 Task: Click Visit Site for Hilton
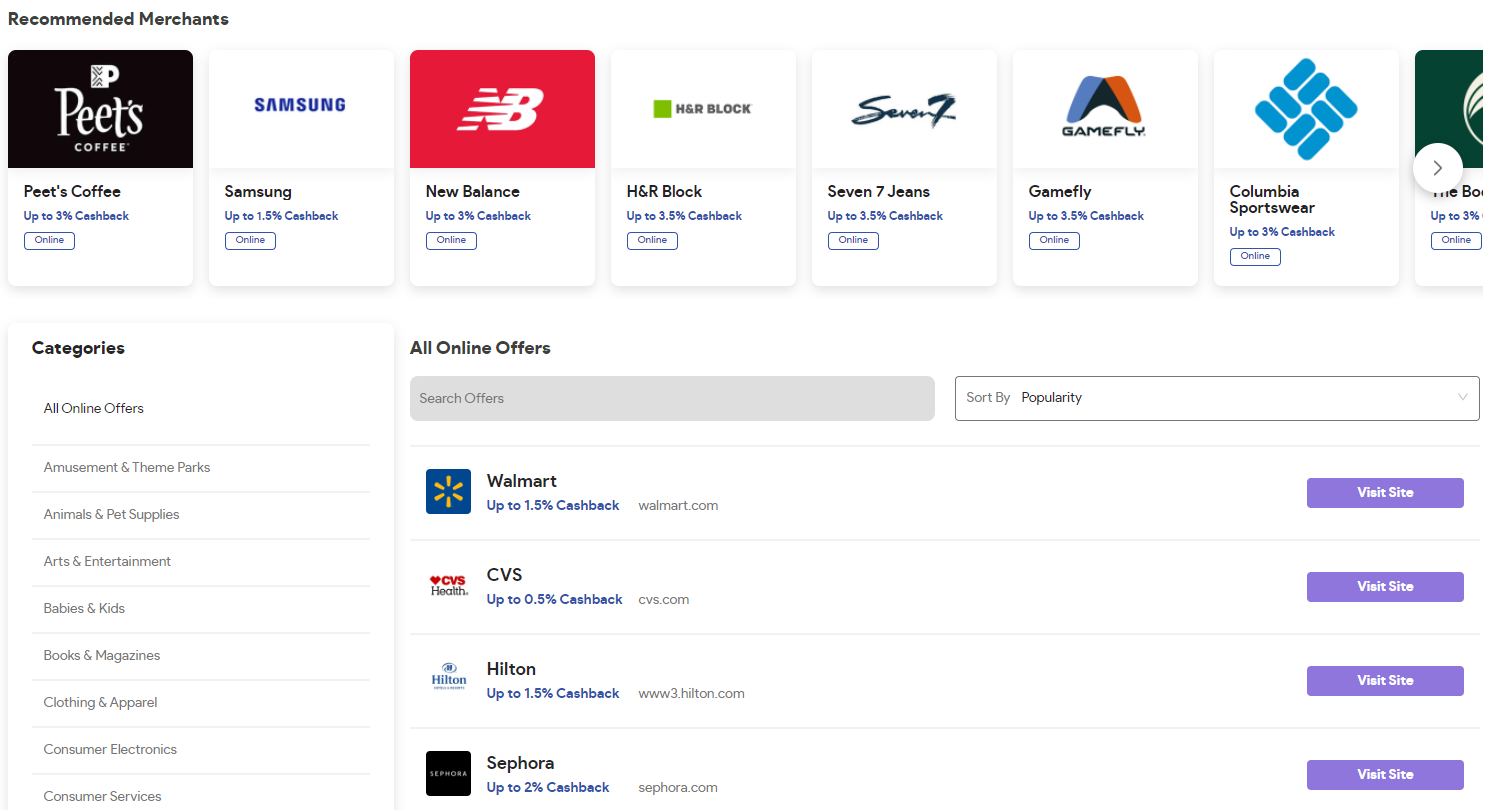point(1385,680)
